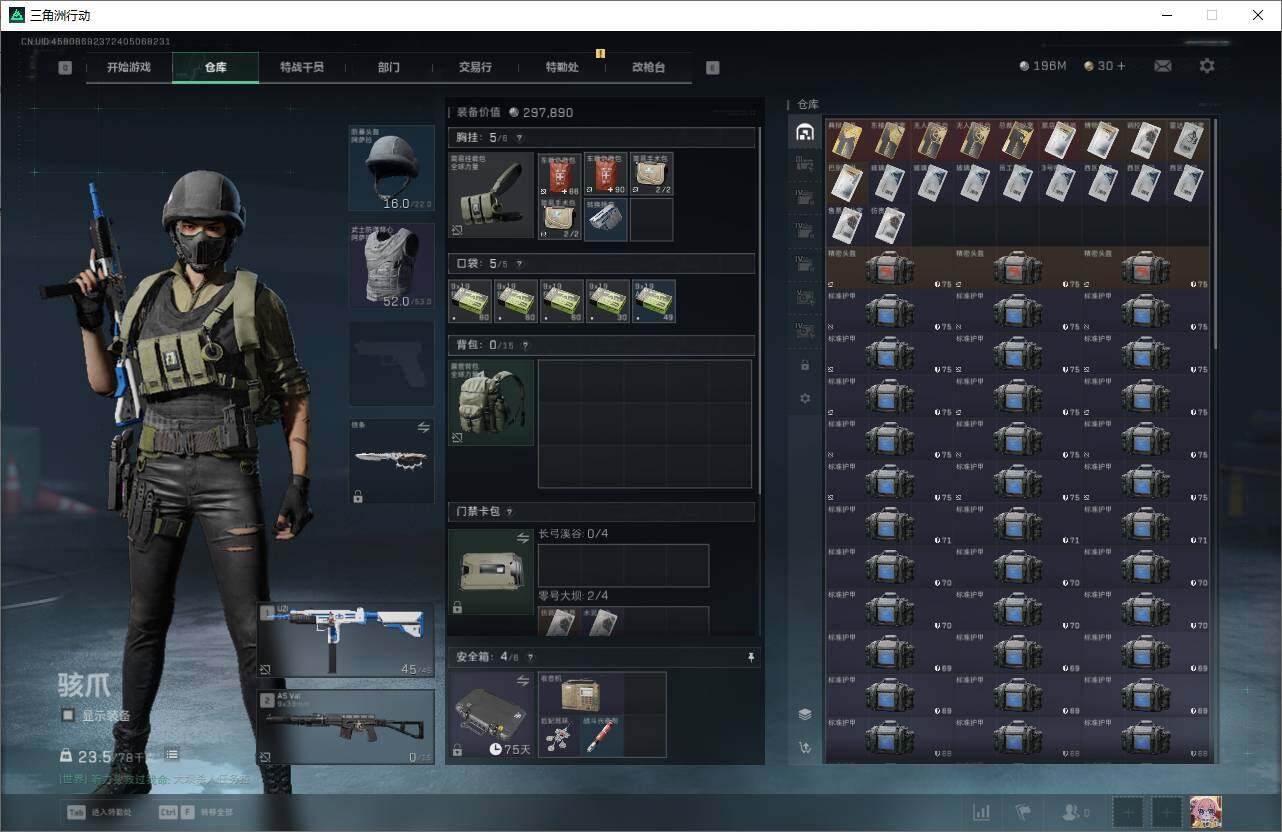
Task: Select the chest rig item in 胸挂
Action: pos(491,195)
